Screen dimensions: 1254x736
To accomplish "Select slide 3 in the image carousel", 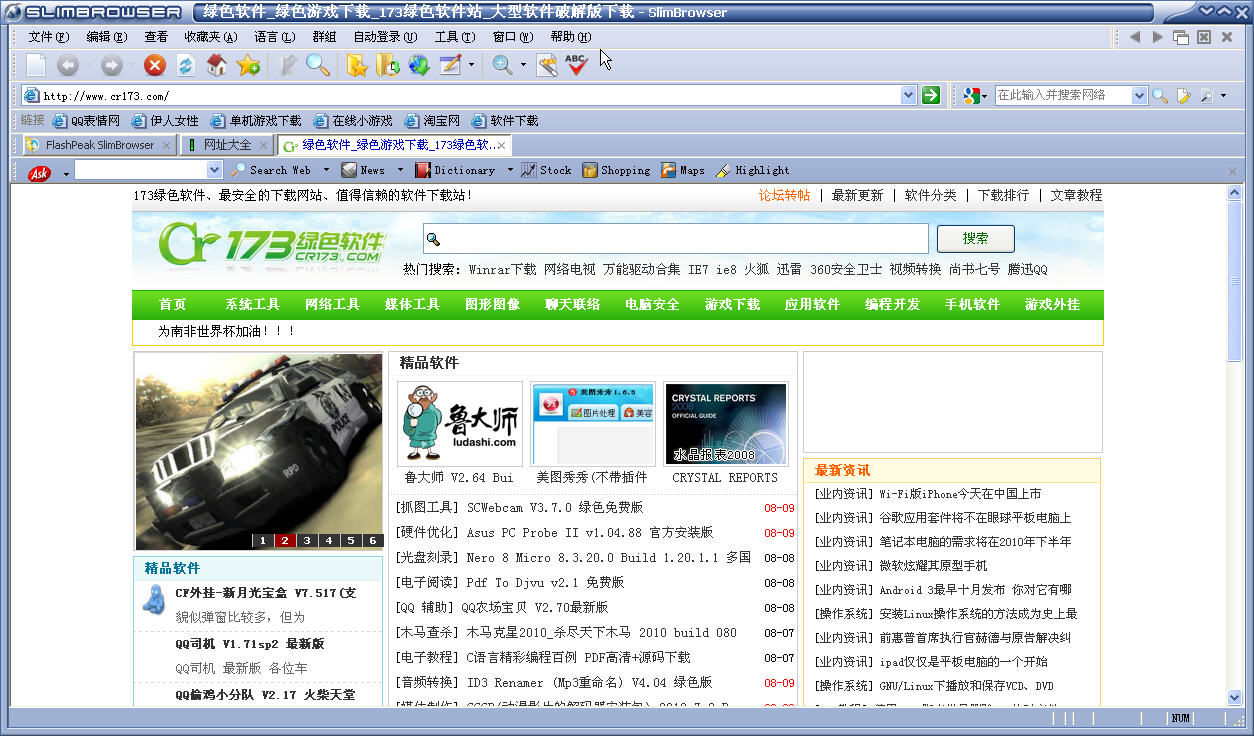I will (307, 541).
